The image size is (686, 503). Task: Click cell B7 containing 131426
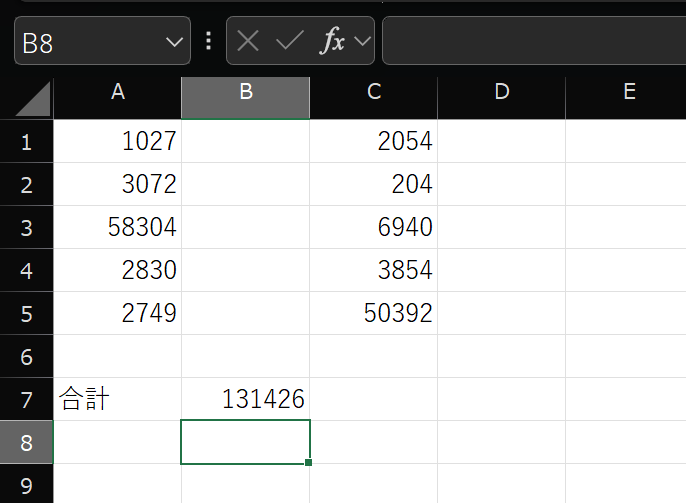click(245, 400)
